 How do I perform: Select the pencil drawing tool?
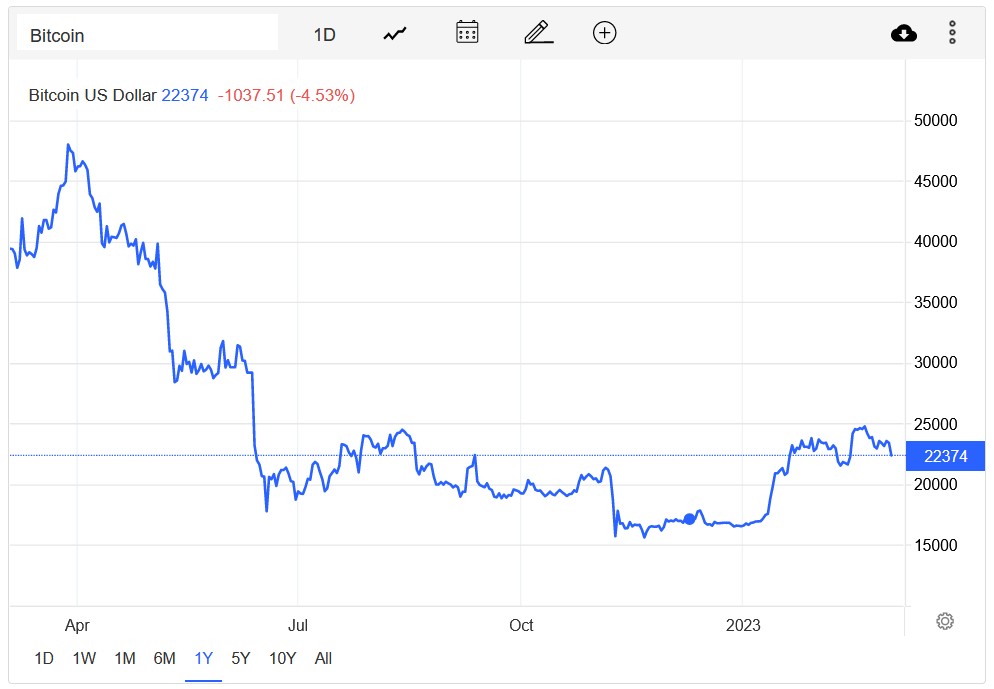pyautogui.click(x=539, y=32)
